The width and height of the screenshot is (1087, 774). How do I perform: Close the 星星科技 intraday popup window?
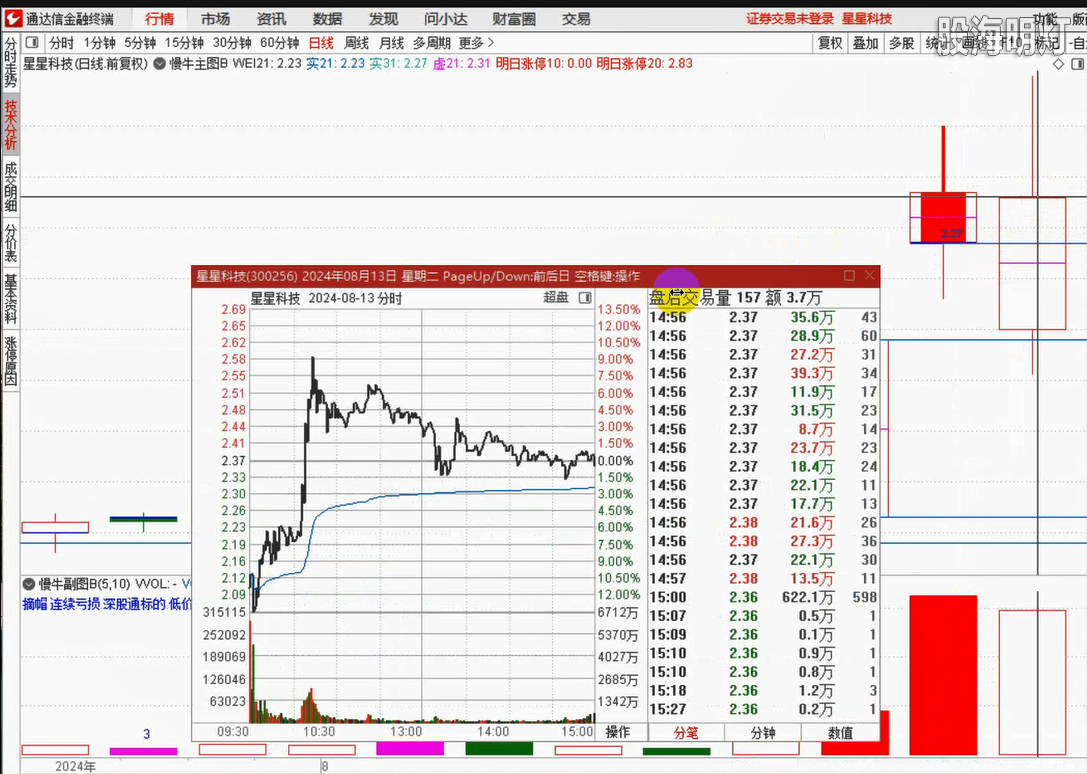pos(869,275)
